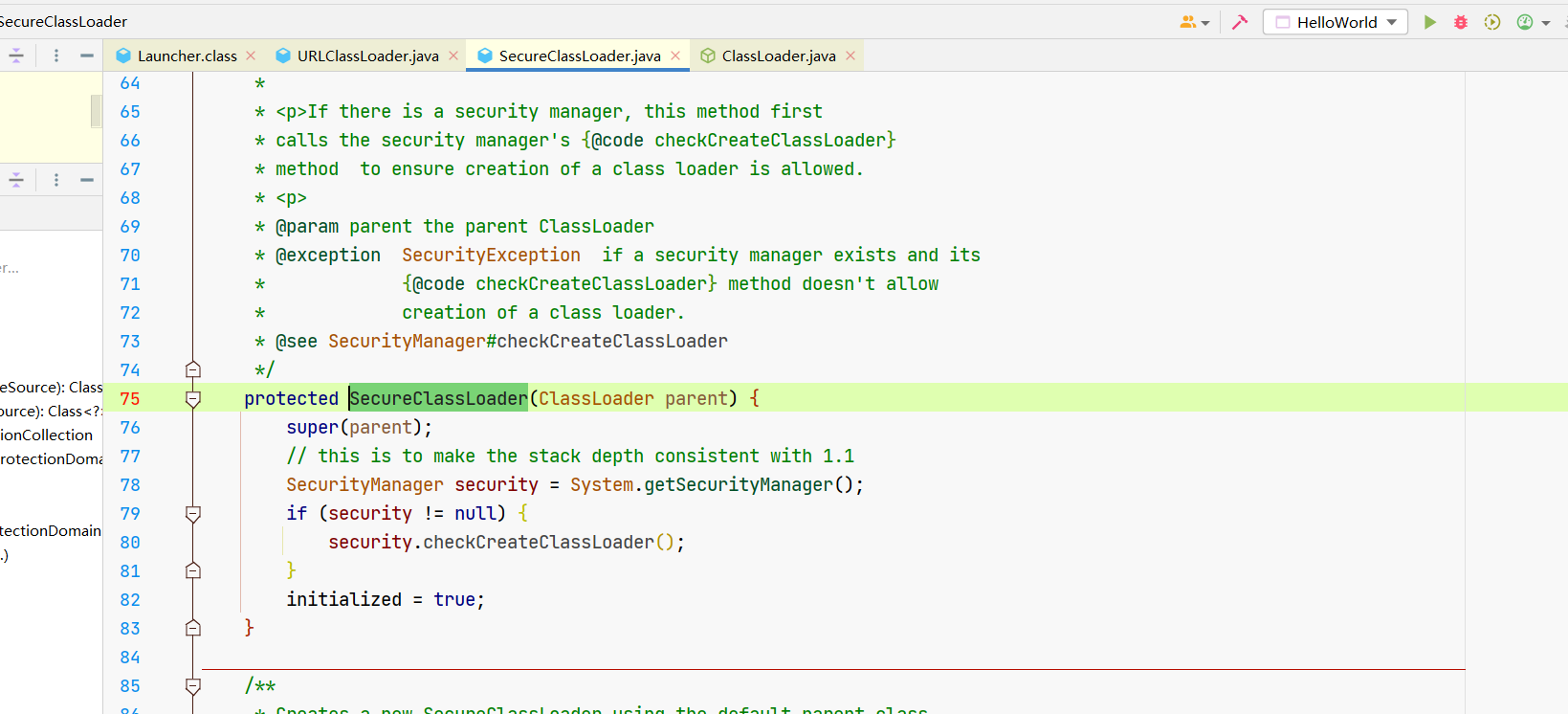Close the Launcher.class tab
This screenshot has width=1568, height=714.
pyautogui.click(x=251, y=56)
